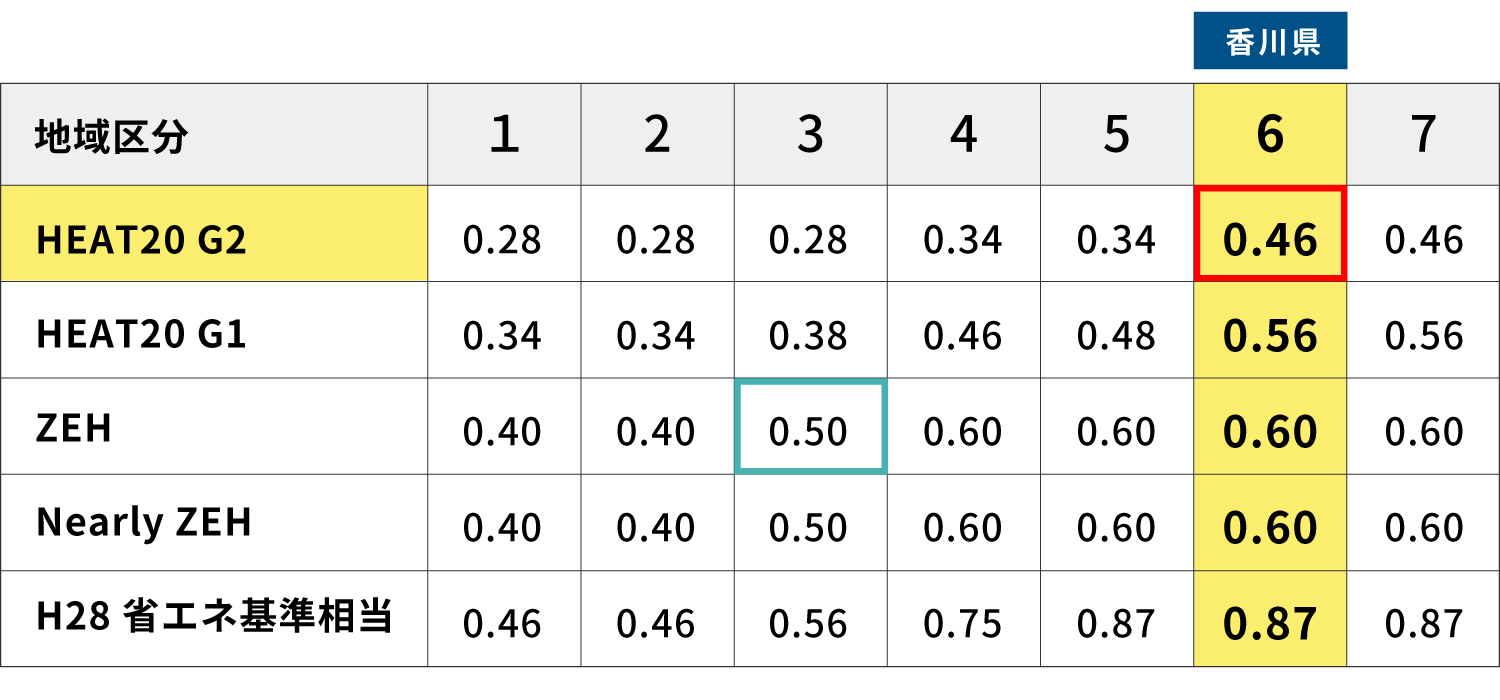Viewport: 1500px width, 700px height.
Task: Select column header number 3
Action: (x=810, y=135)
